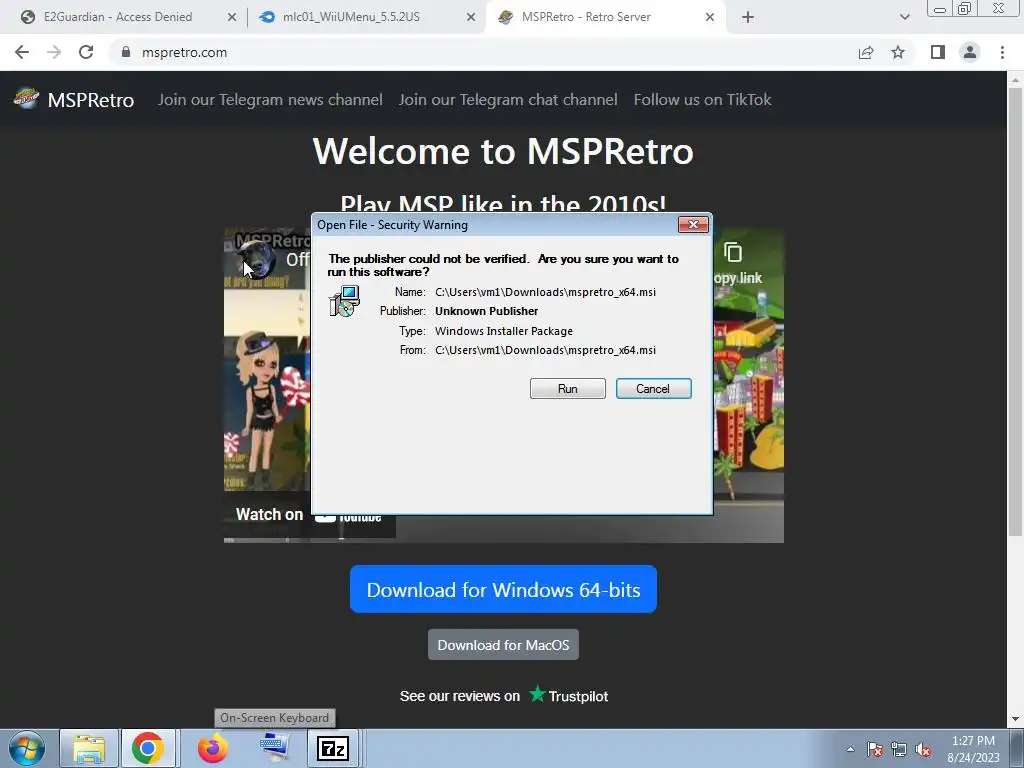Click the Windows Installer package icon
The width and height of the screenshot is (1024, 768).
pos(344,302)
